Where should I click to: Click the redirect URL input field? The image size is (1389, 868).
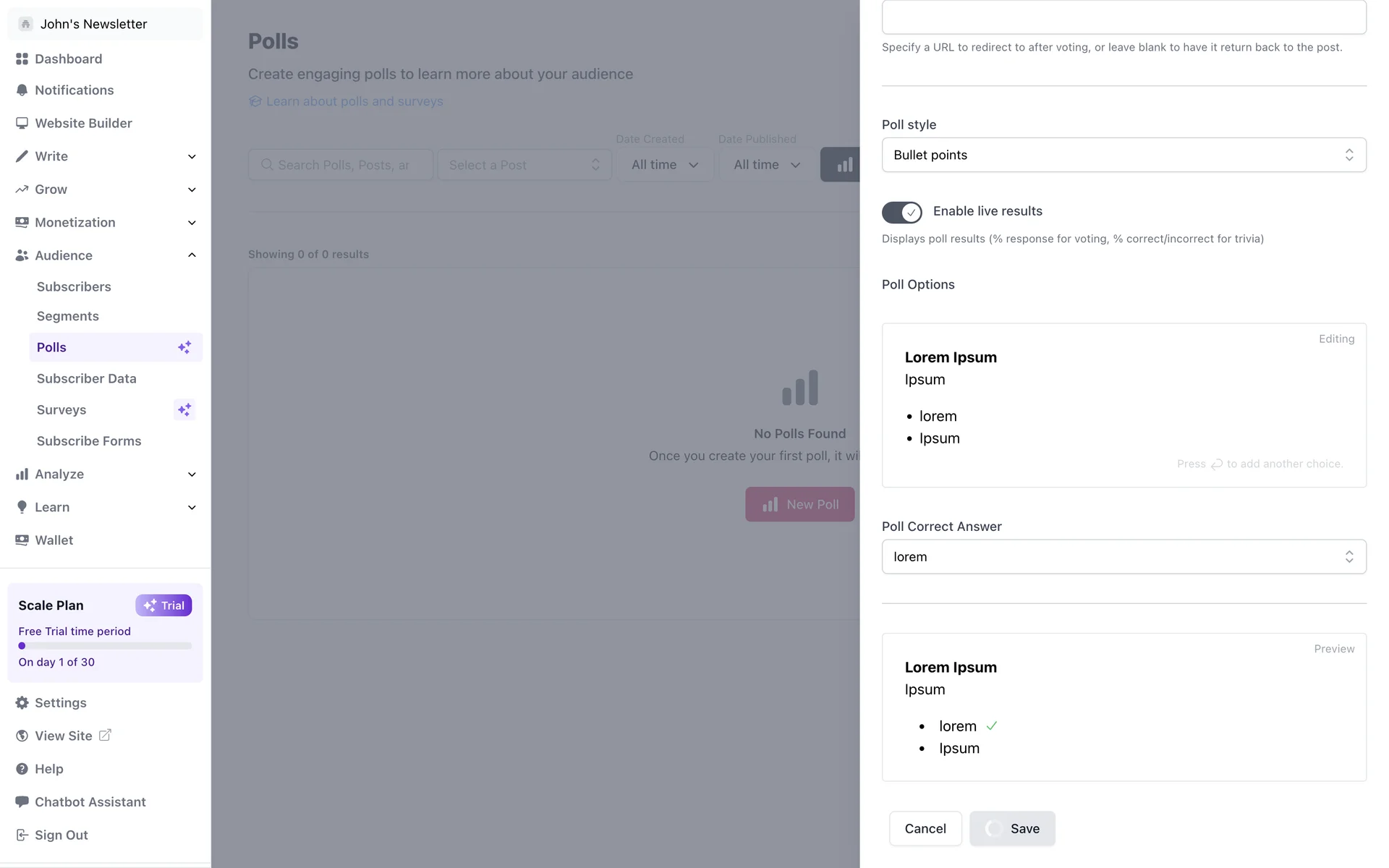click(1123, 17)
